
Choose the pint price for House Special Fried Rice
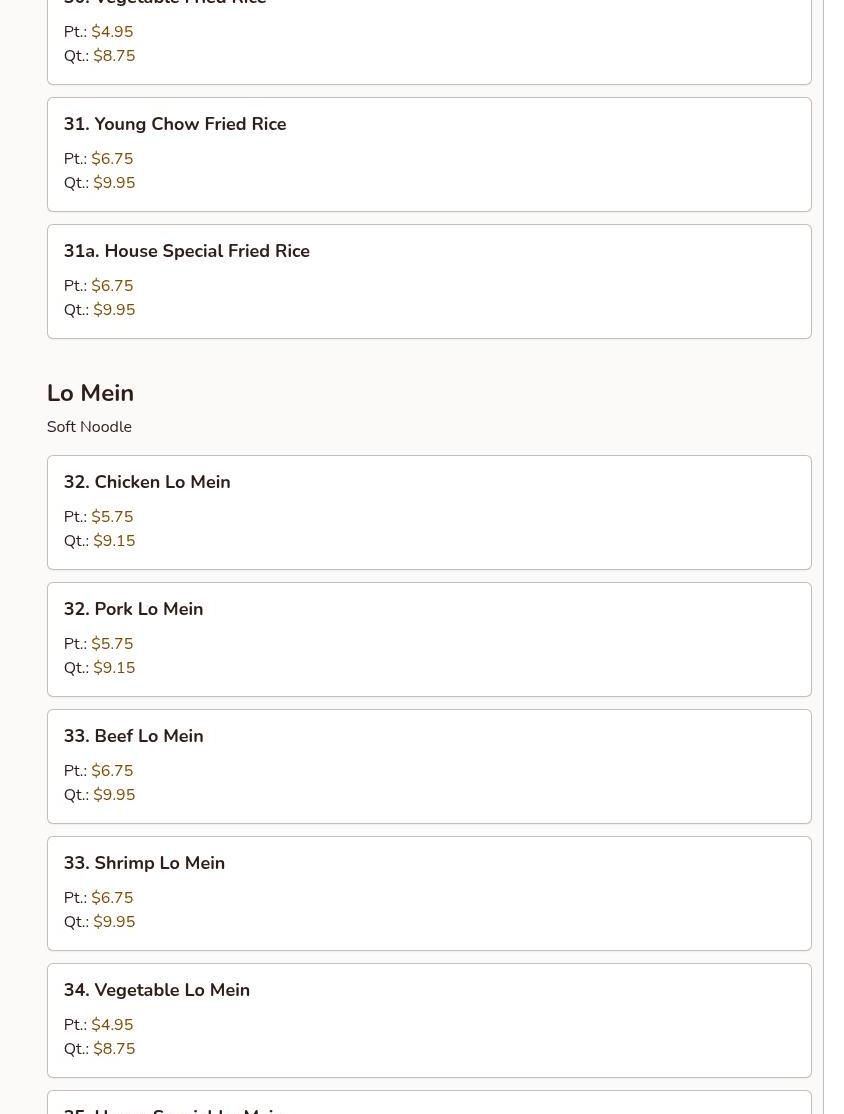[112, 286]
